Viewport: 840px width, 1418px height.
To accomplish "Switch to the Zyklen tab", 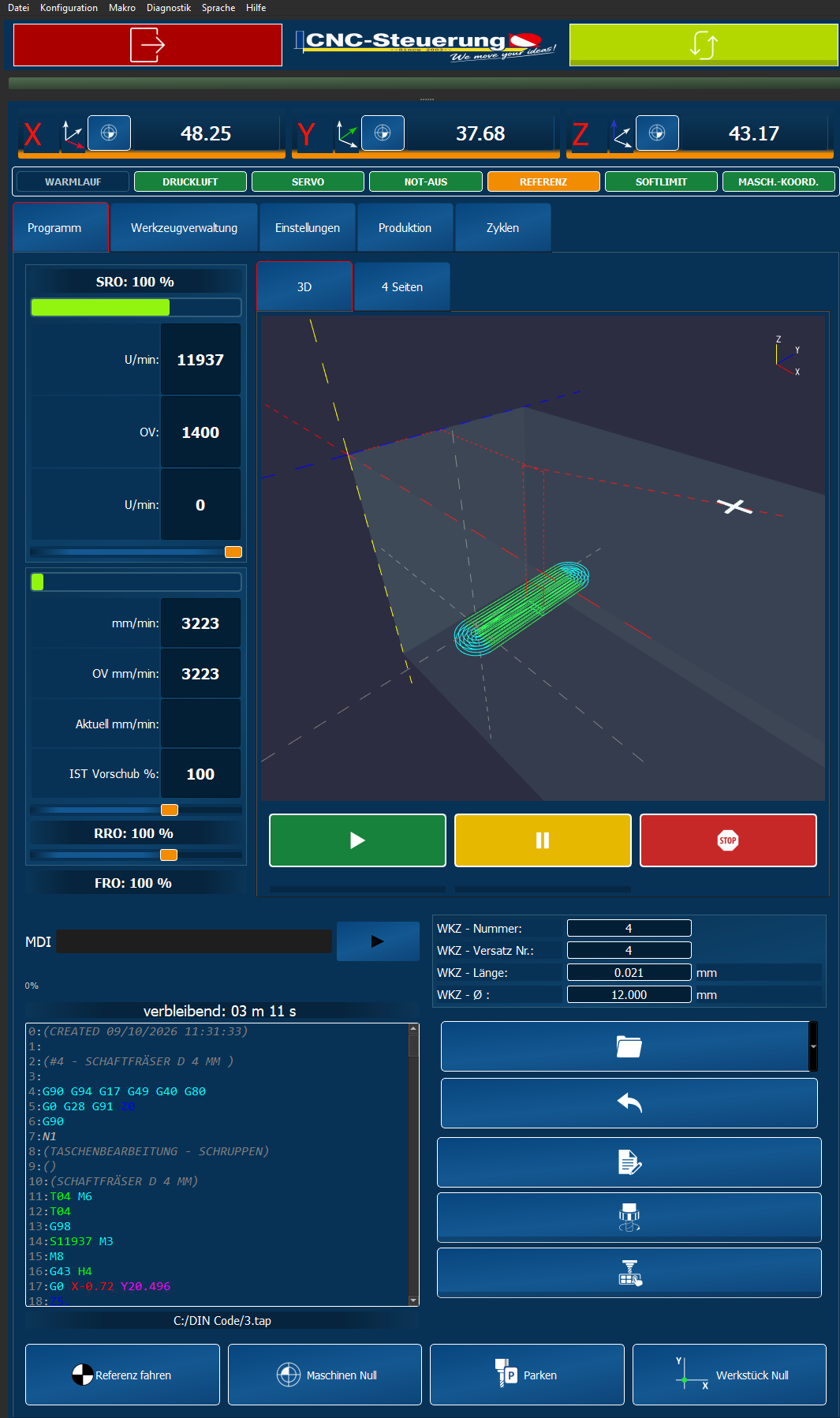I will (502, 228).
